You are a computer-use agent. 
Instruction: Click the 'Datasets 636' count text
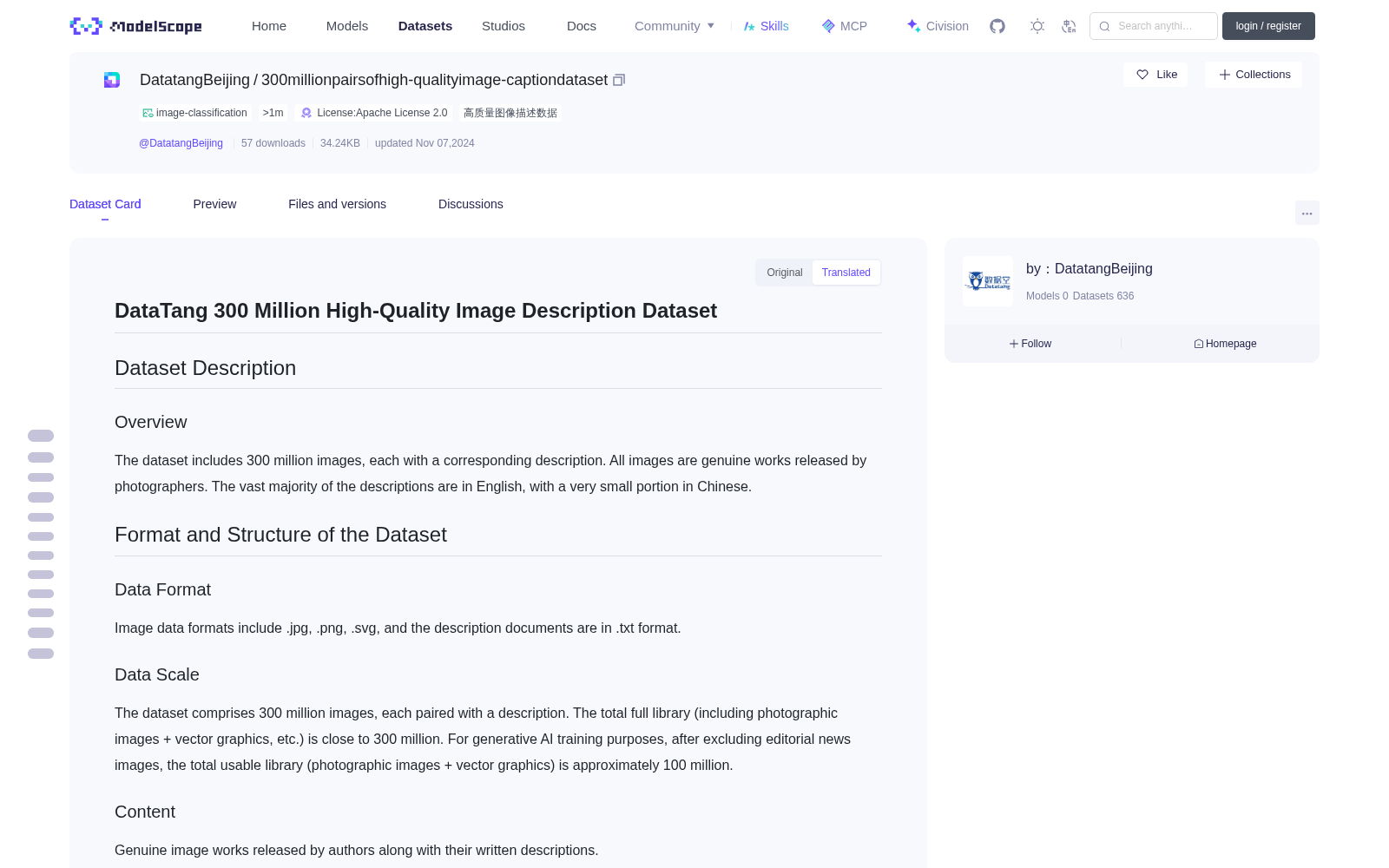(x=1103, y=296)
